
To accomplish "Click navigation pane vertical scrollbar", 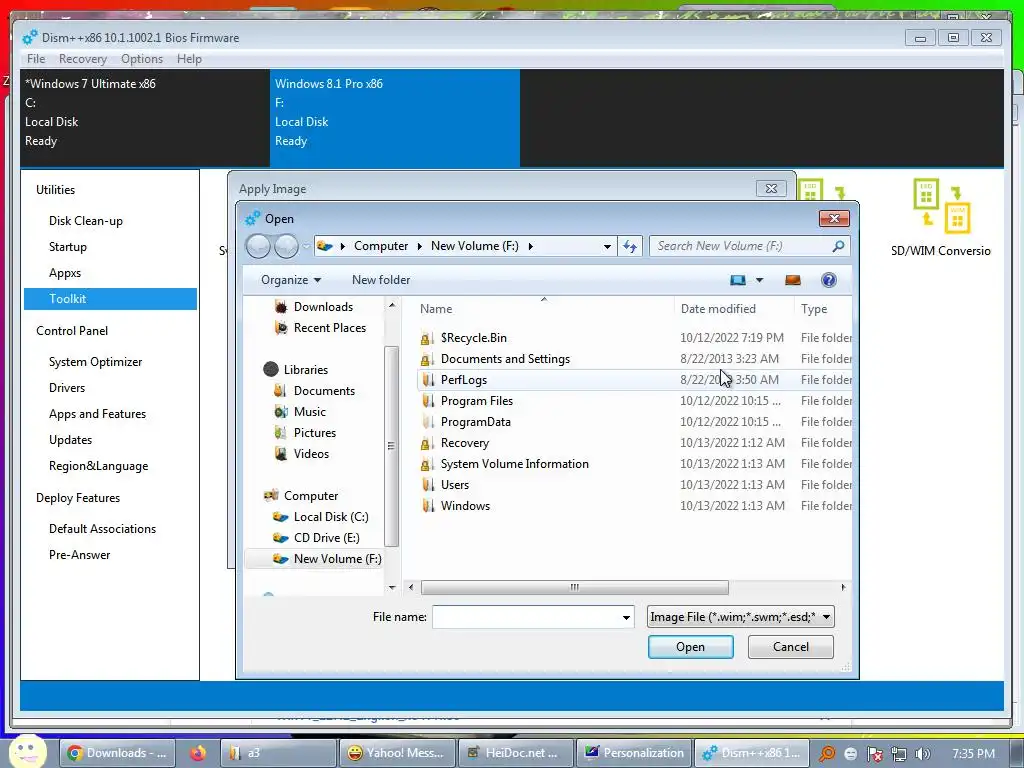I will click(x=391, y=446).
